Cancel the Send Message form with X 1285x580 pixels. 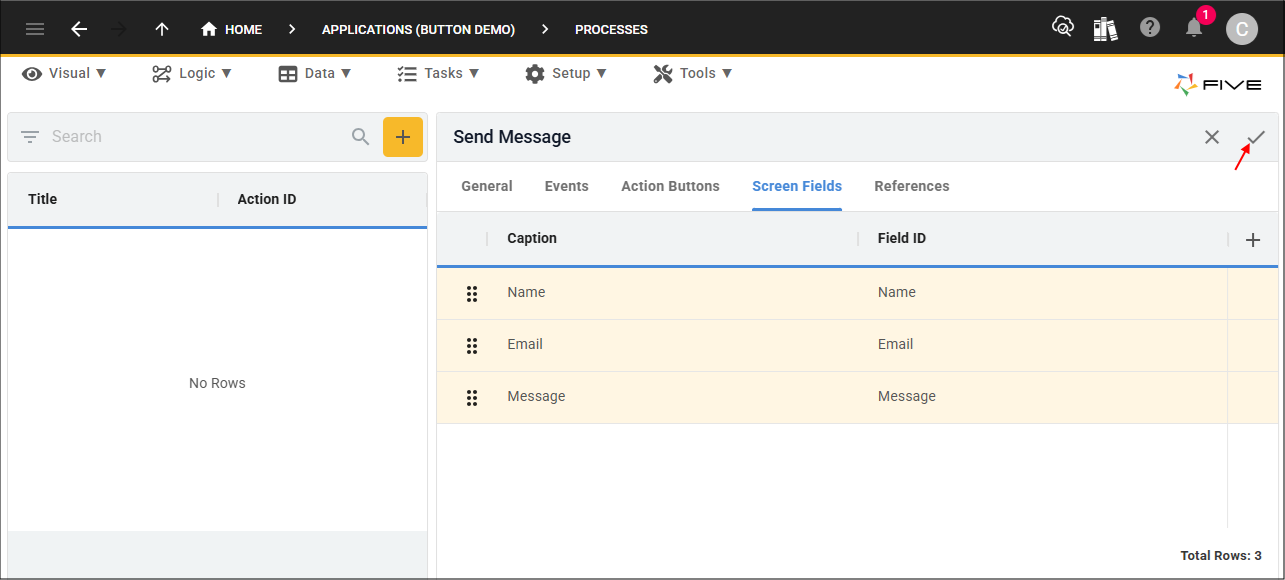coord(1212,137)
